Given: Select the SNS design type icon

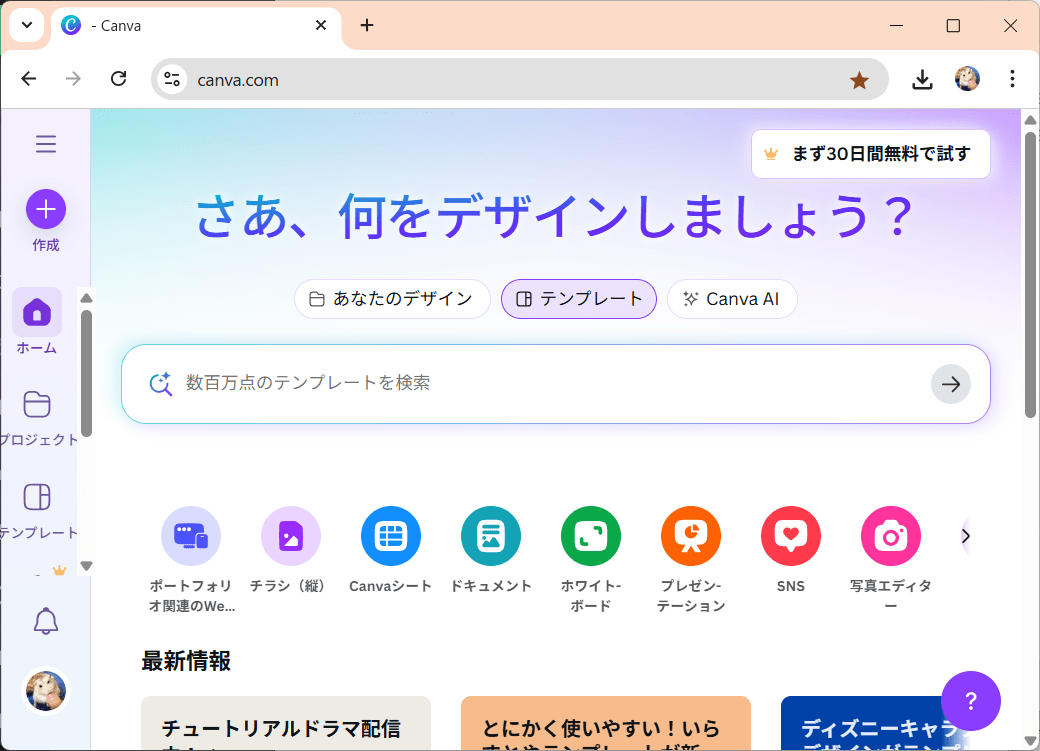Looking at the screenshot, I should tap(791, 536).
